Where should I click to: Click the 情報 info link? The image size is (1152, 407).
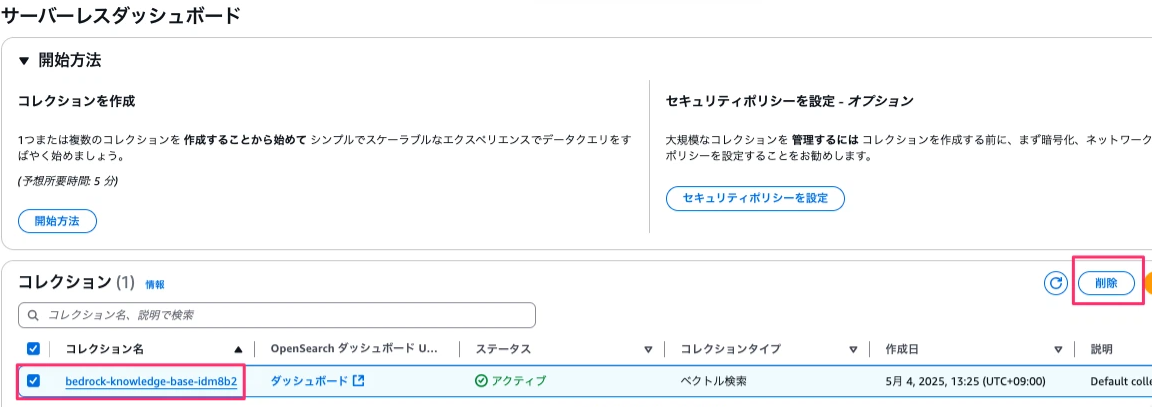[155, 284]
